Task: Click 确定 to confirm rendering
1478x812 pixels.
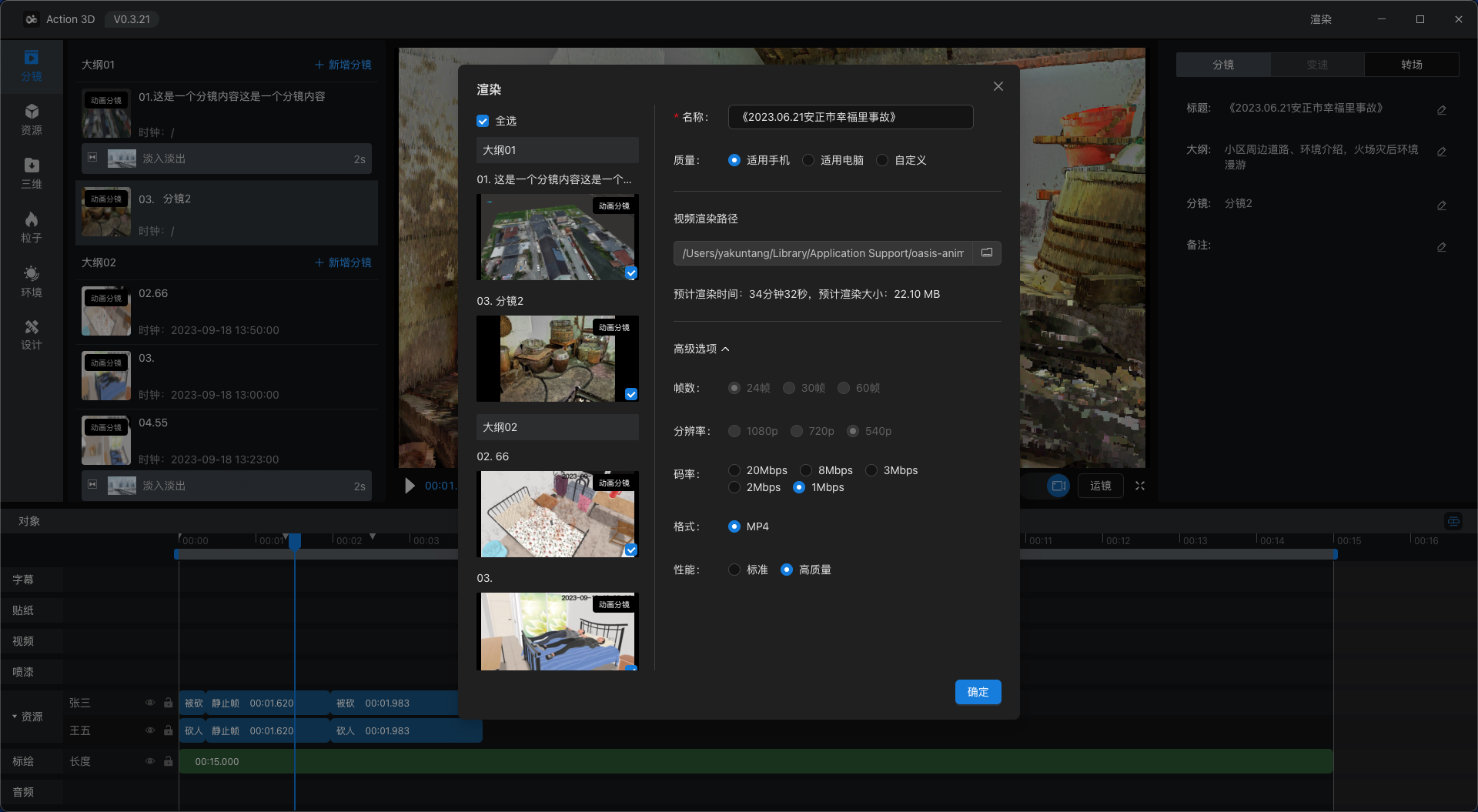Action: (x=978, y=692)
